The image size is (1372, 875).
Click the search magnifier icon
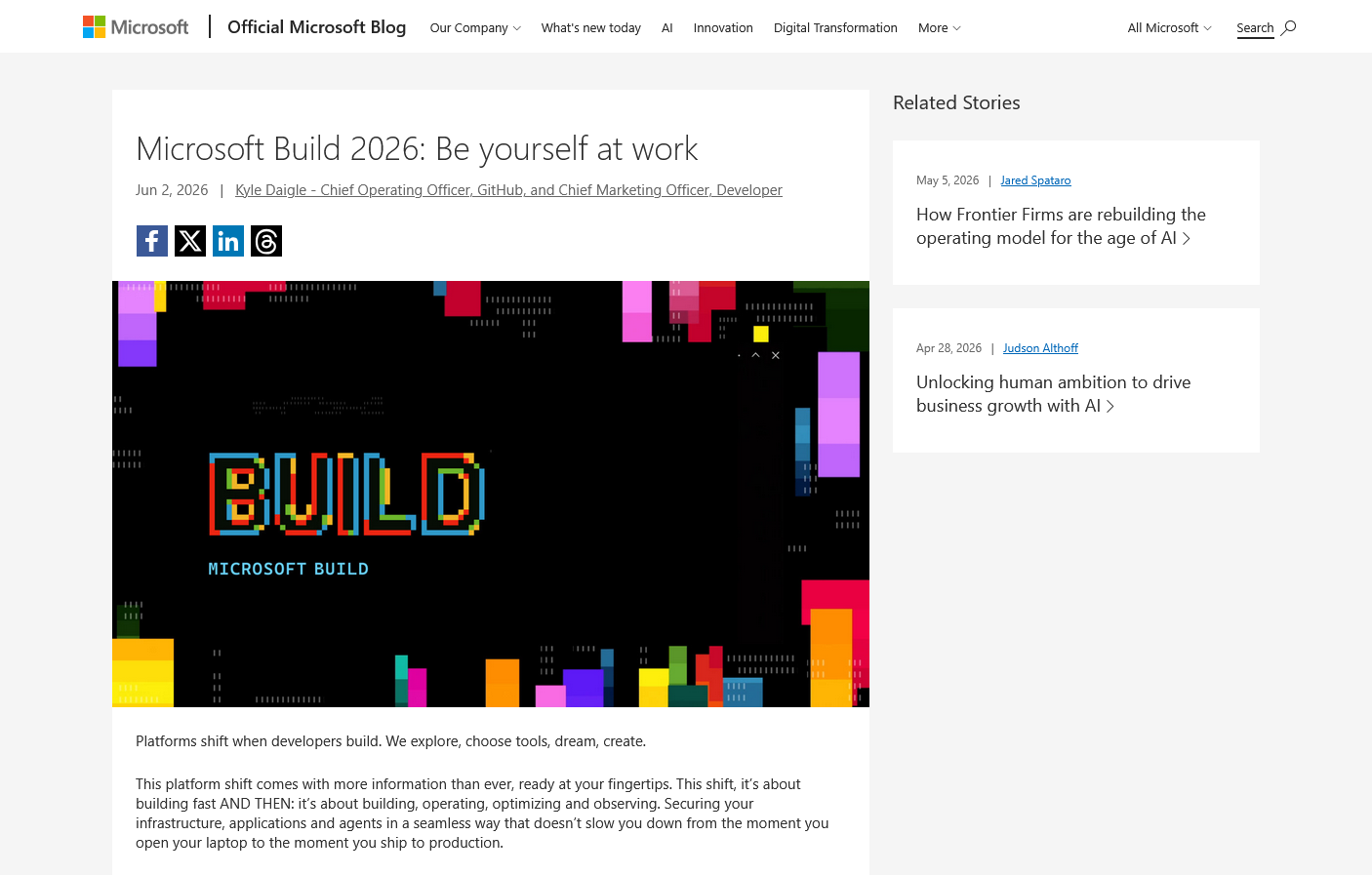pyautogui.click(x=1288, y=27)
